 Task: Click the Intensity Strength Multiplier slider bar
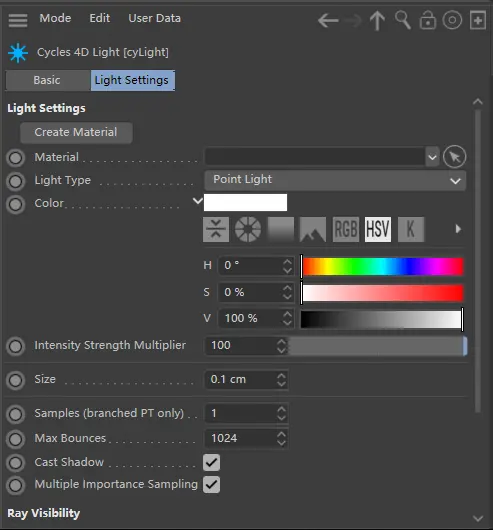(x=377, y=346)
